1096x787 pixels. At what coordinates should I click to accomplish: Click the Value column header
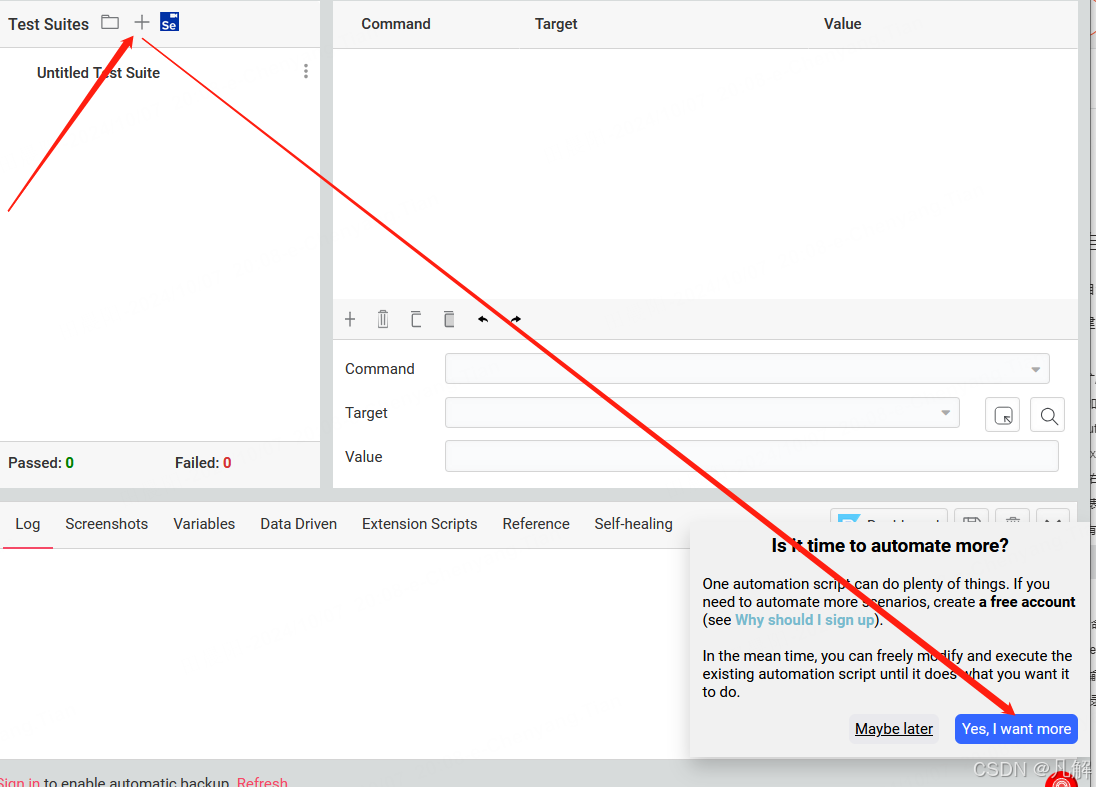pos(842,24)
